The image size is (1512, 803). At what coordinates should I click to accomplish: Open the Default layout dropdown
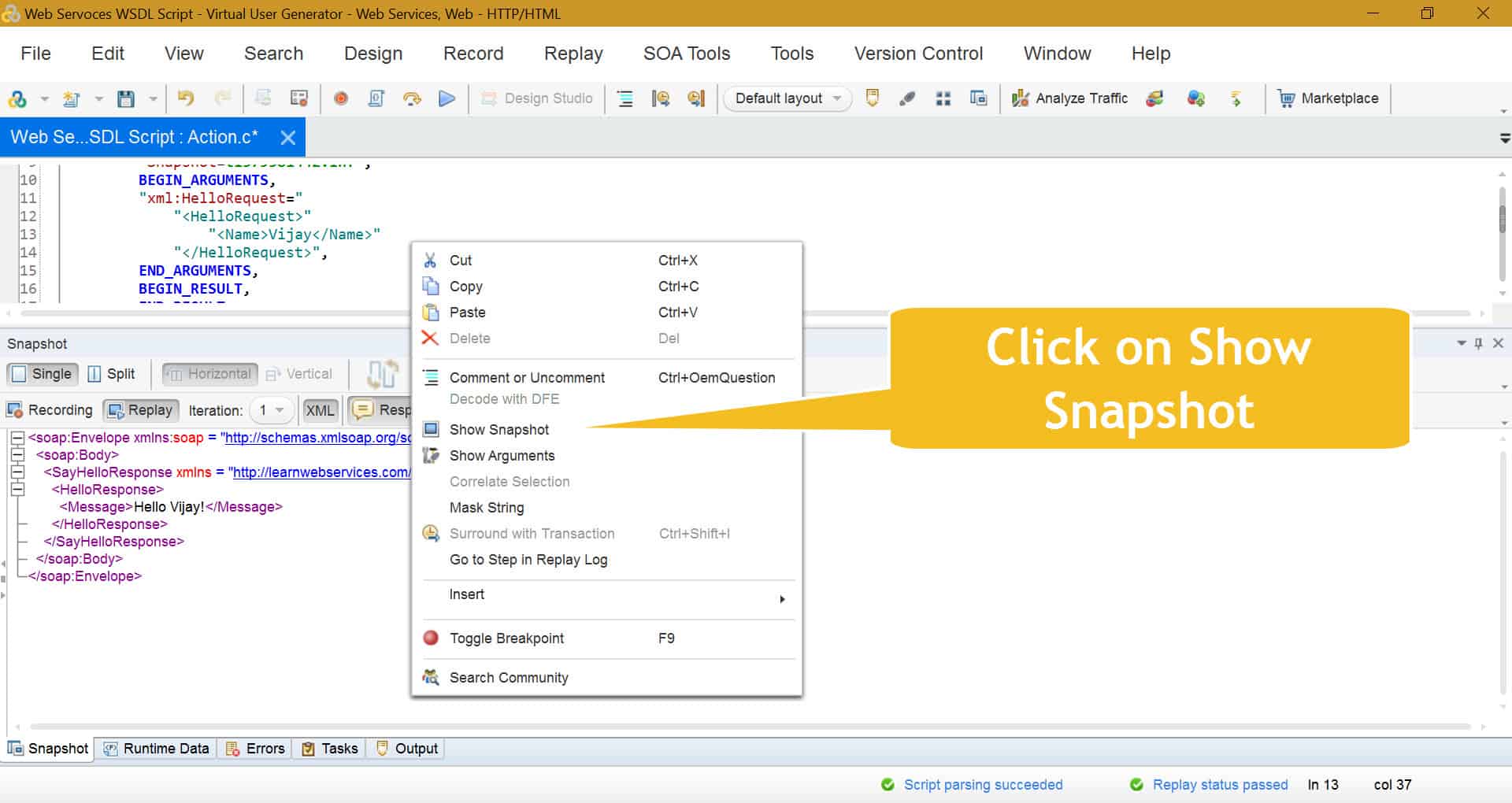coord(787,98)
